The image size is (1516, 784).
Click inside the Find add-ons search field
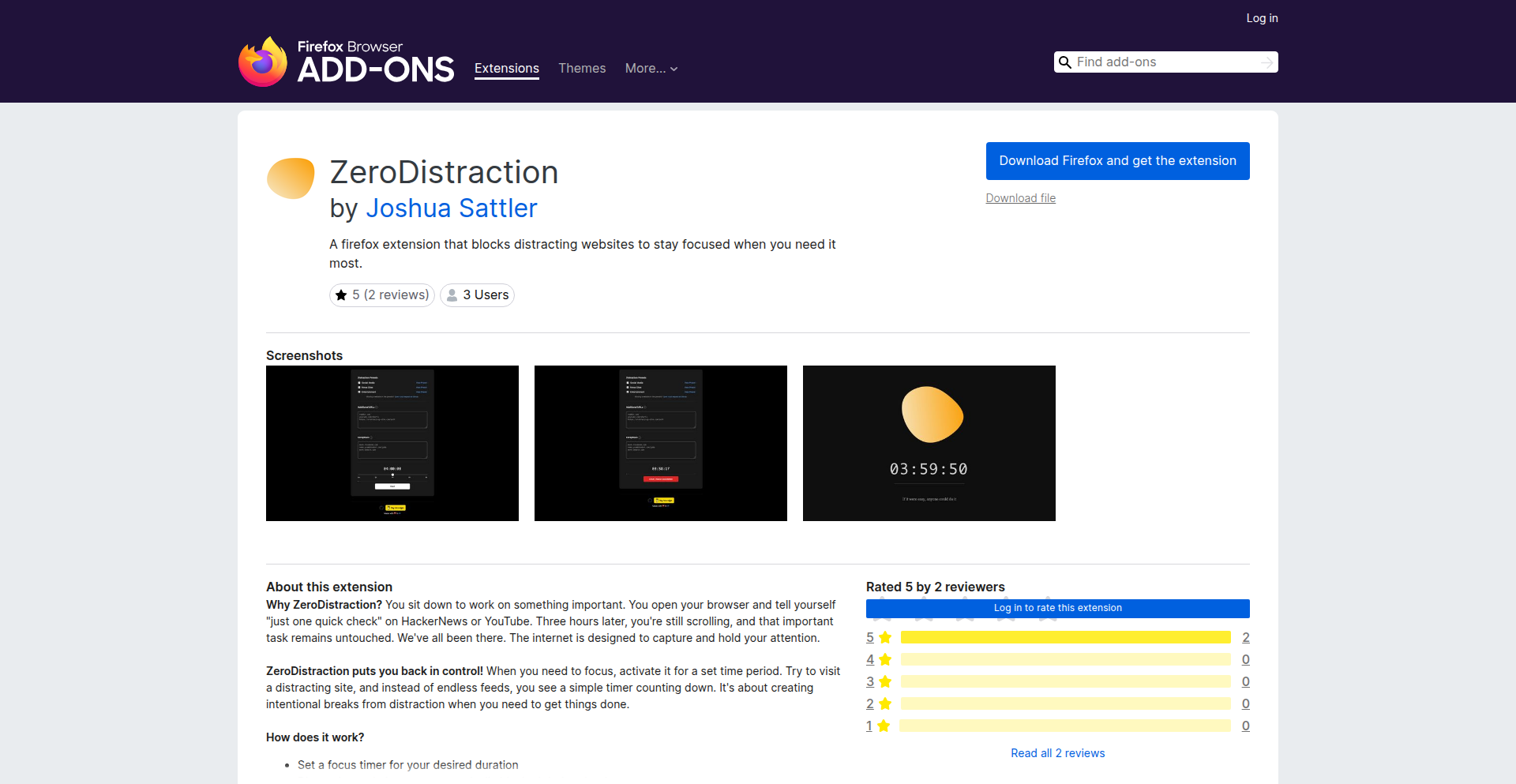click(x=1165, y=62)
